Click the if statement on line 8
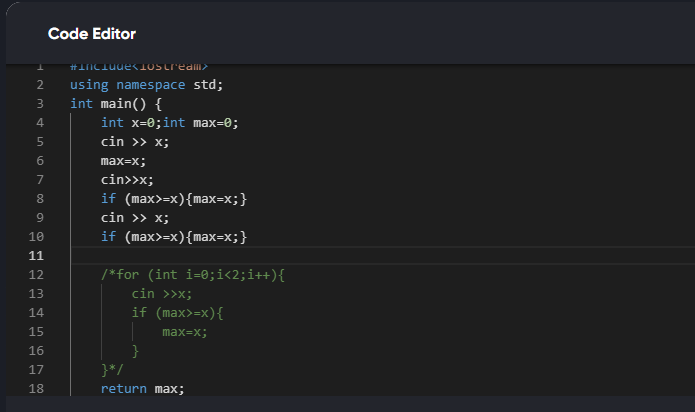695x412 pixels. pyautogui.click(x=173, y=199)
